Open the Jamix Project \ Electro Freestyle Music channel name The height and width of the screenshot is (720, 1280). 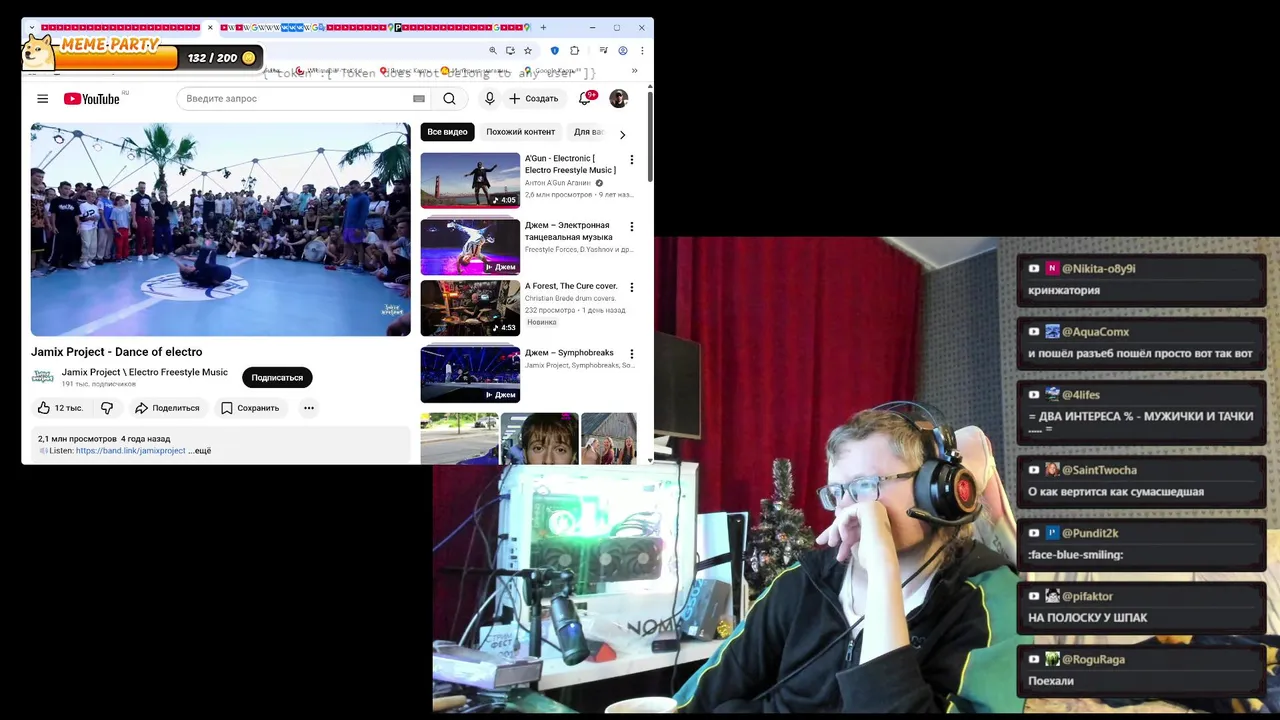pos(145,372)
